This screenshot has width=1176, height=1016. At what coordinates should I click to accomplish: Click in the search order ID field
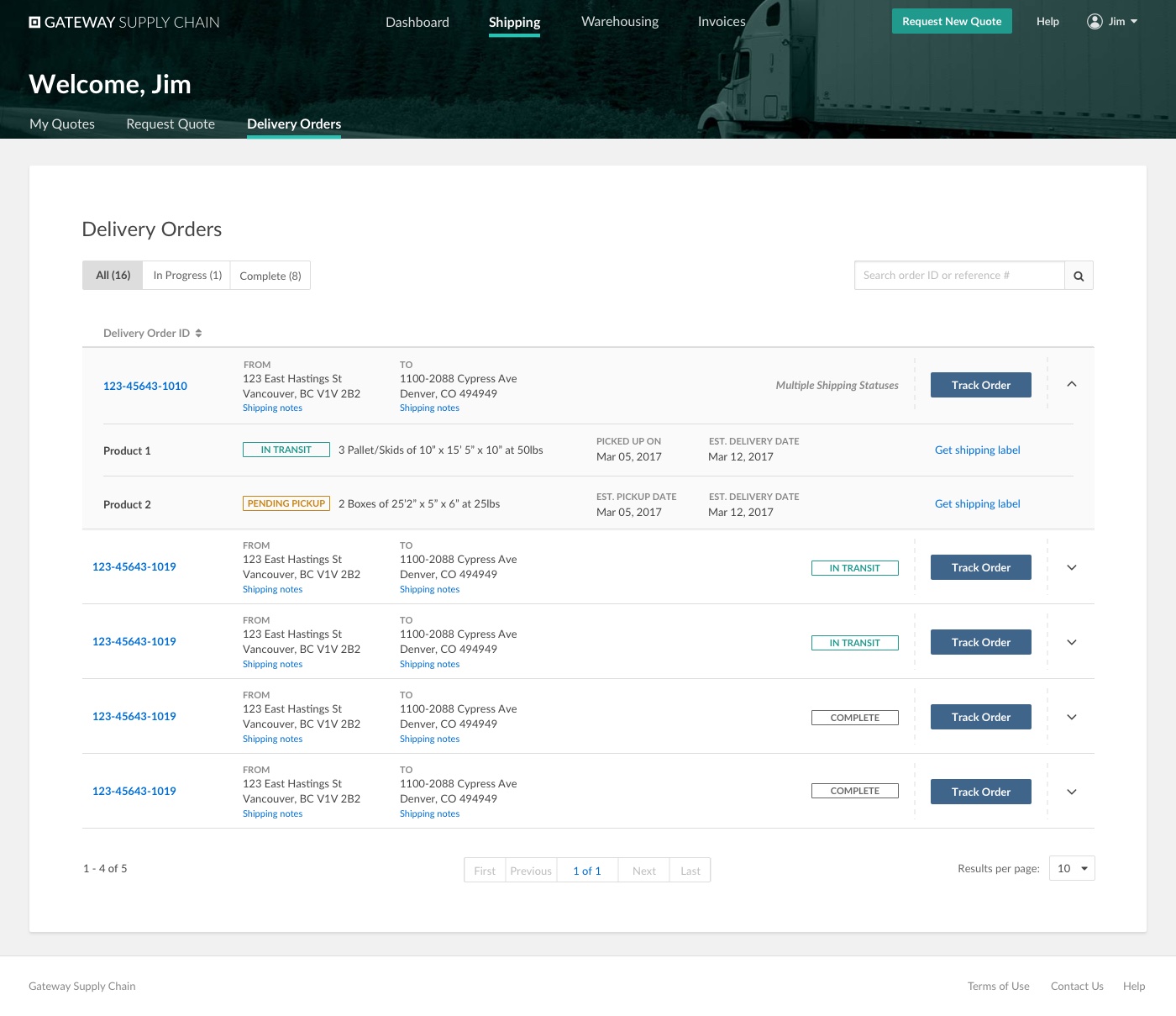point(958,276)
